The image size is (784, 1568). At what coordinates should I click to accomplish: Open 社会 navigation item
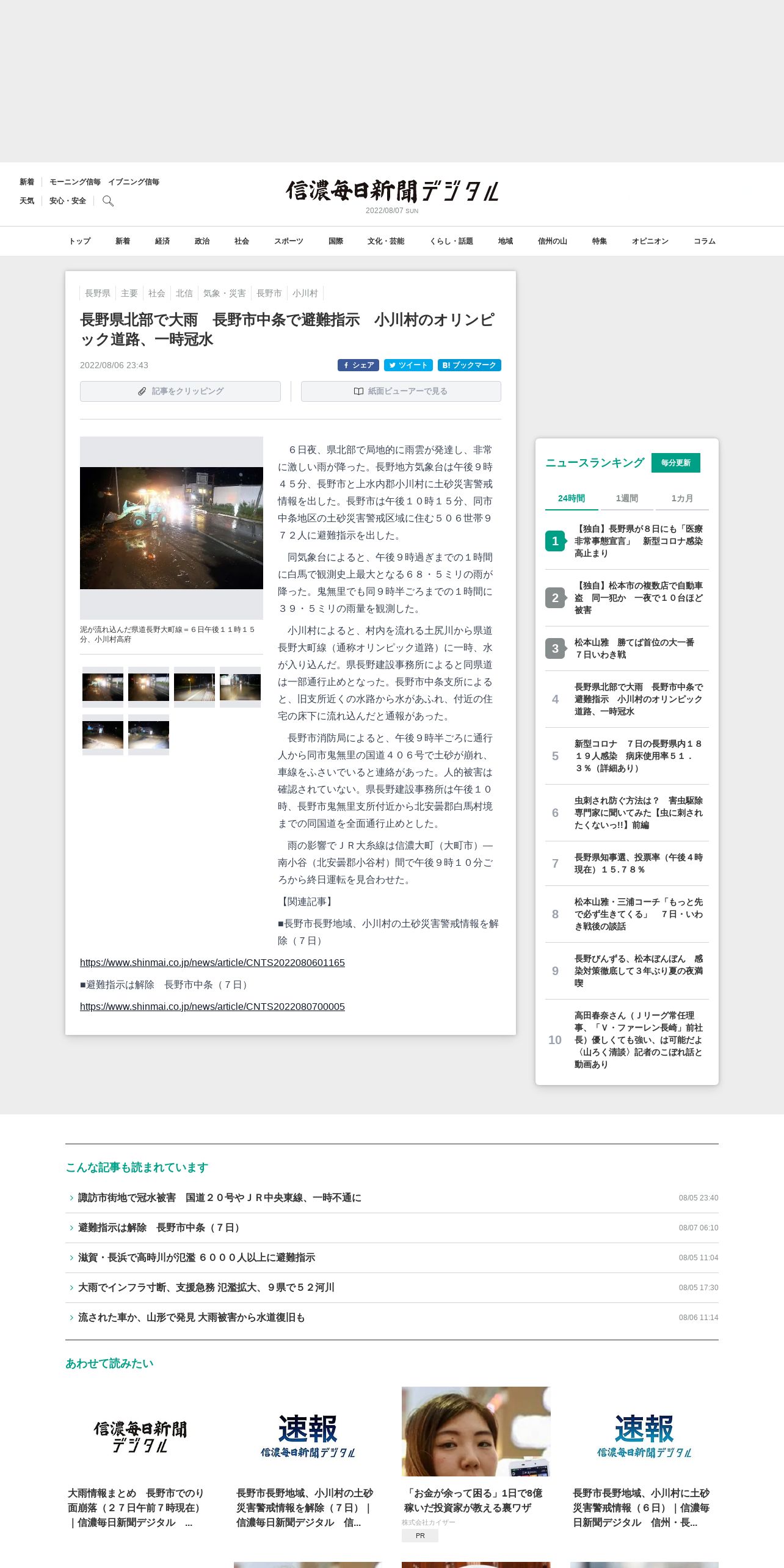tap(242, 241)
